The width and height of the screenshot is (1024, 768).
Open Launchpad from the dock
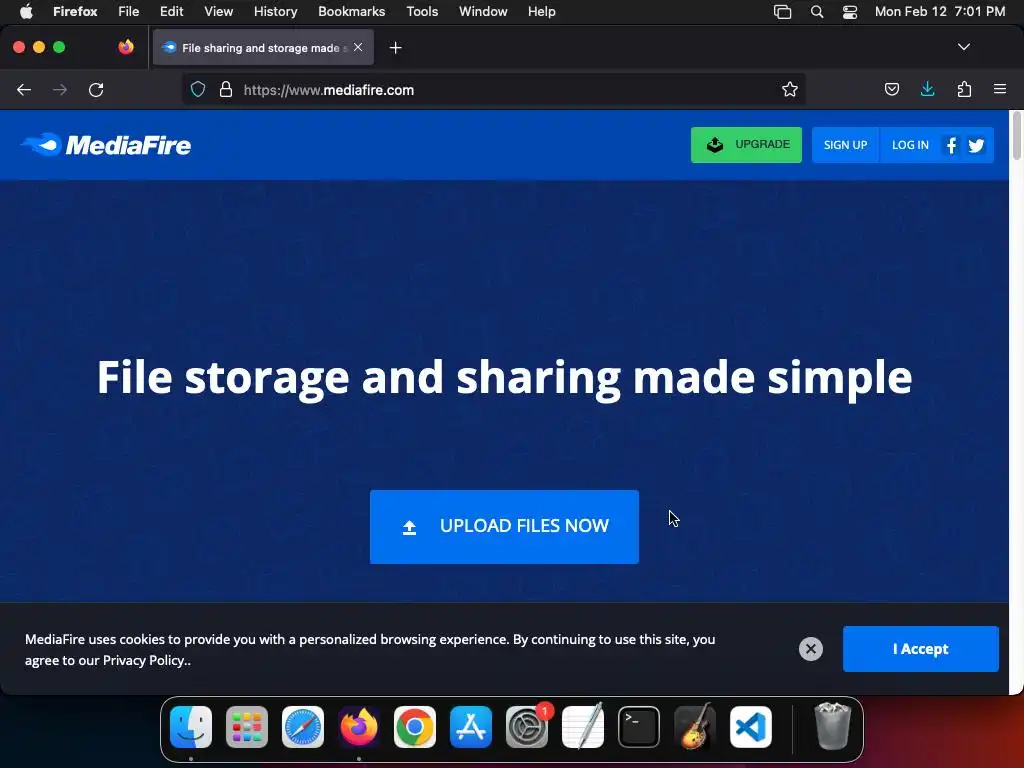[247, 727]
